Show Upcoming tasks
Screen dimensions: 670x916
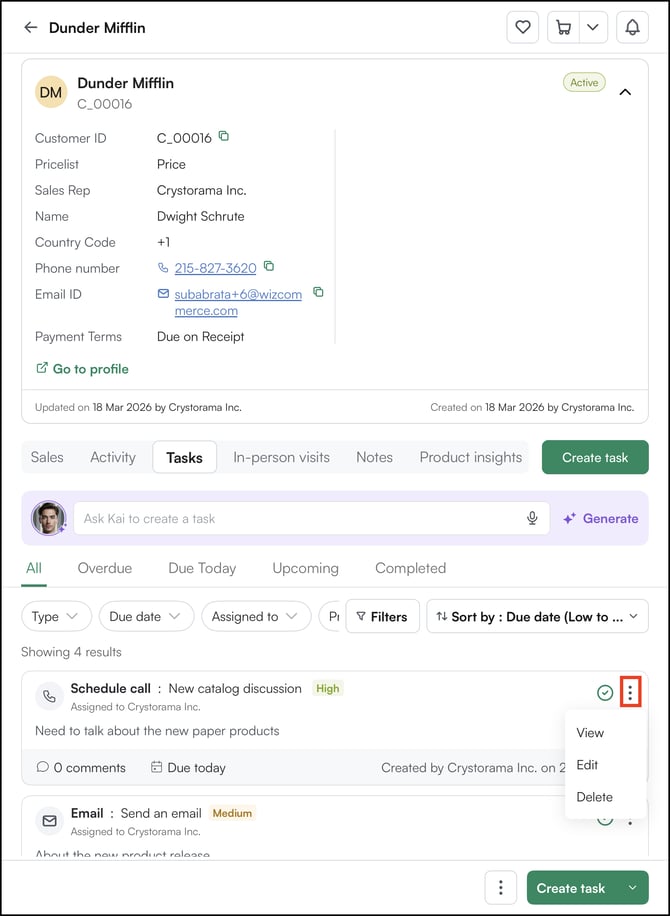[306, 568]
